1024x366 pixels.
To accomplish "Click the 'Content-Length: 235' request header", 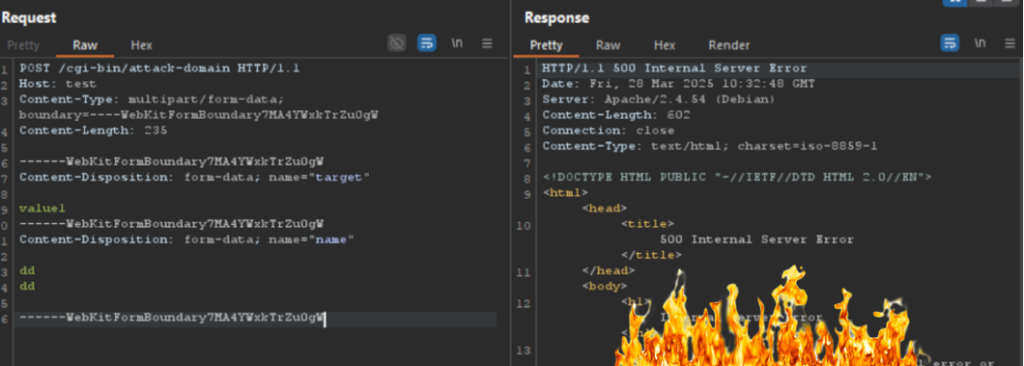I will [93, 130].
